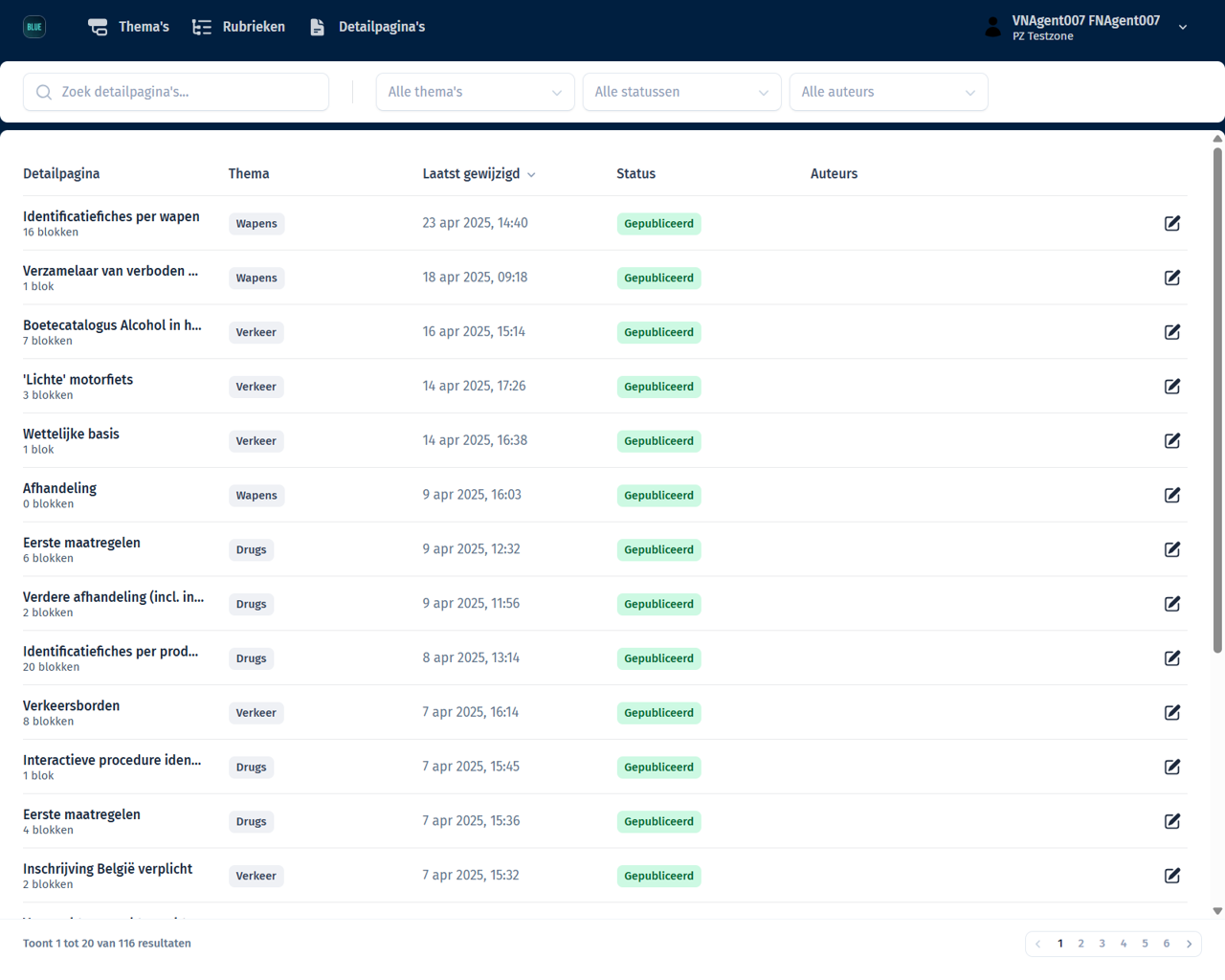Screen dimensions: 1225x980
Task: Edit Verkeersborden page
Action: pos(1172,712)
